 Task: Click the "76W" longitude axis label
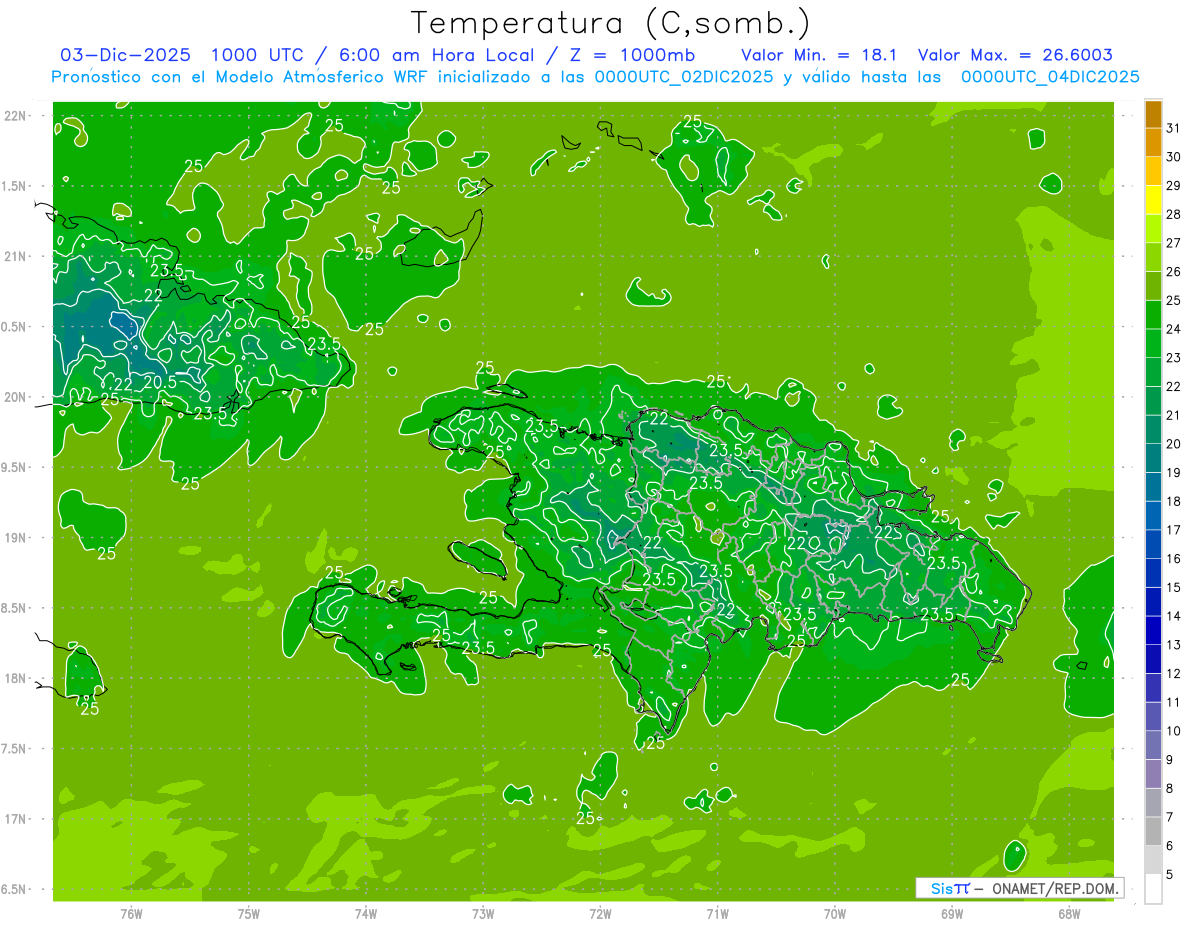131,913
